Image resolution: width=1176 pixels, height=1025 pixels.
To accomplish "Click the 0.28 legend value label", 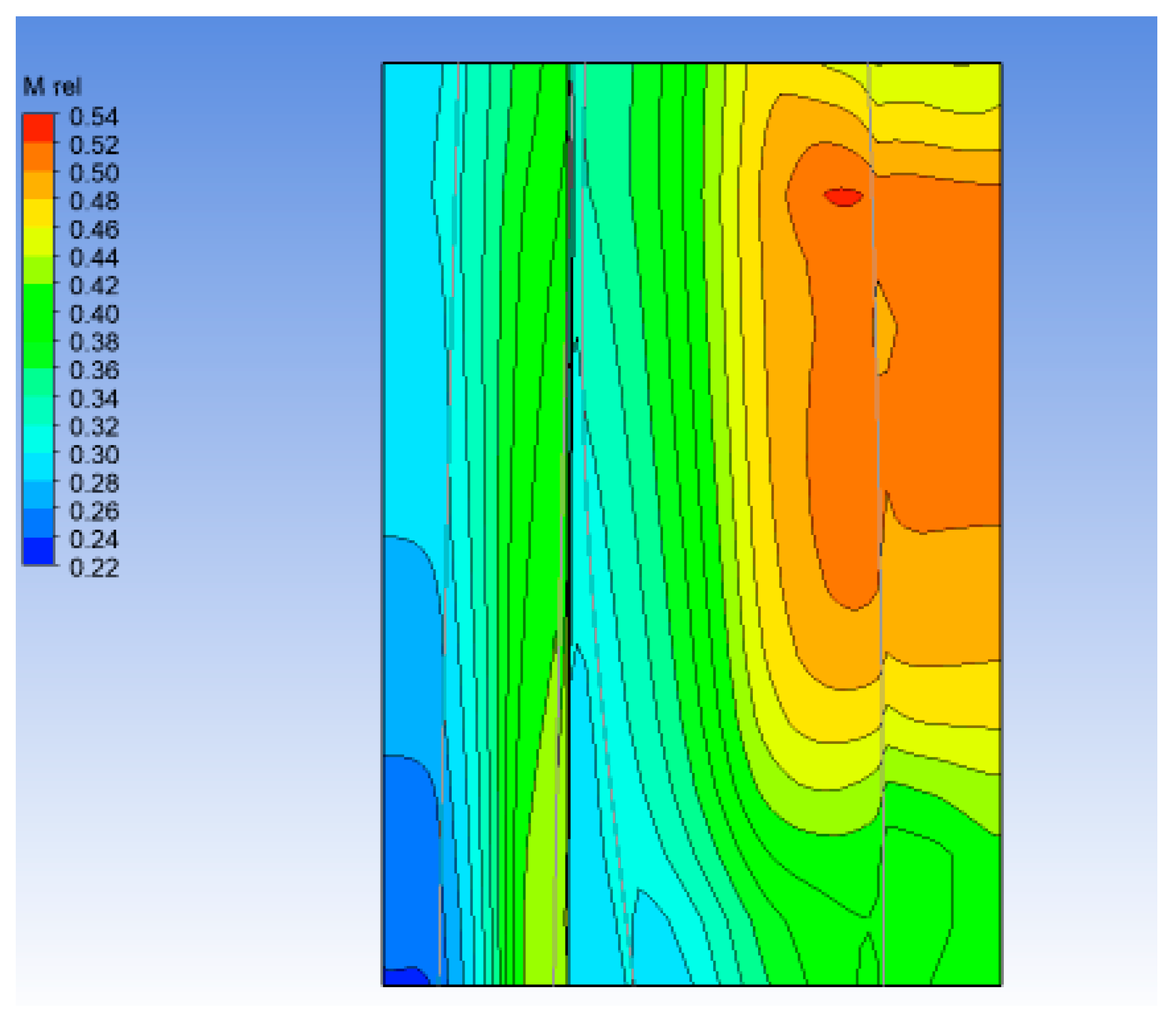I will coord(93,483).
